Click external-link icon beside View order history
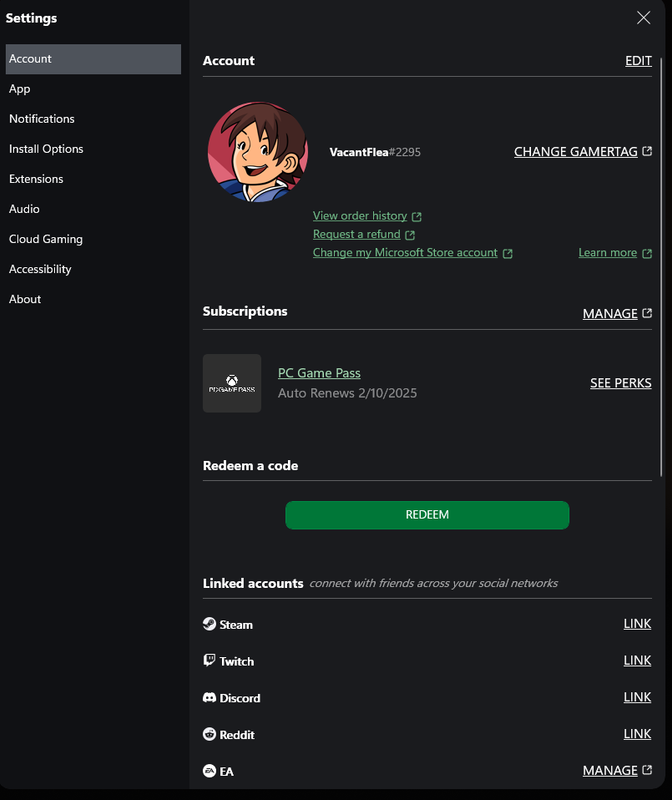The image size is (672, 800). [x=416, y=217]
